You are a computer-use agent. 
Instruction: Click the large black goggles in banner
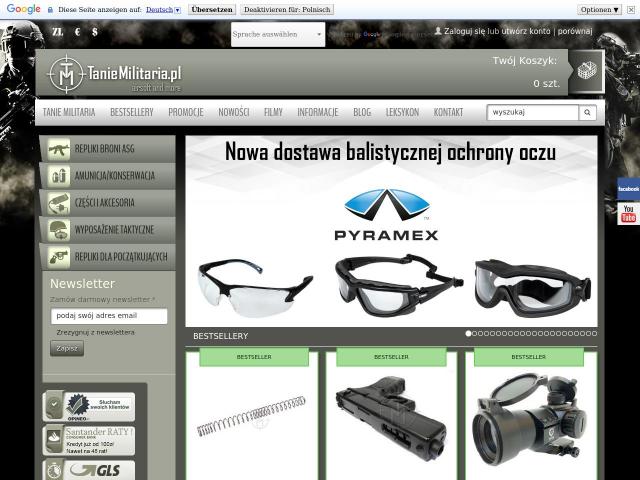tap(533, 288)
